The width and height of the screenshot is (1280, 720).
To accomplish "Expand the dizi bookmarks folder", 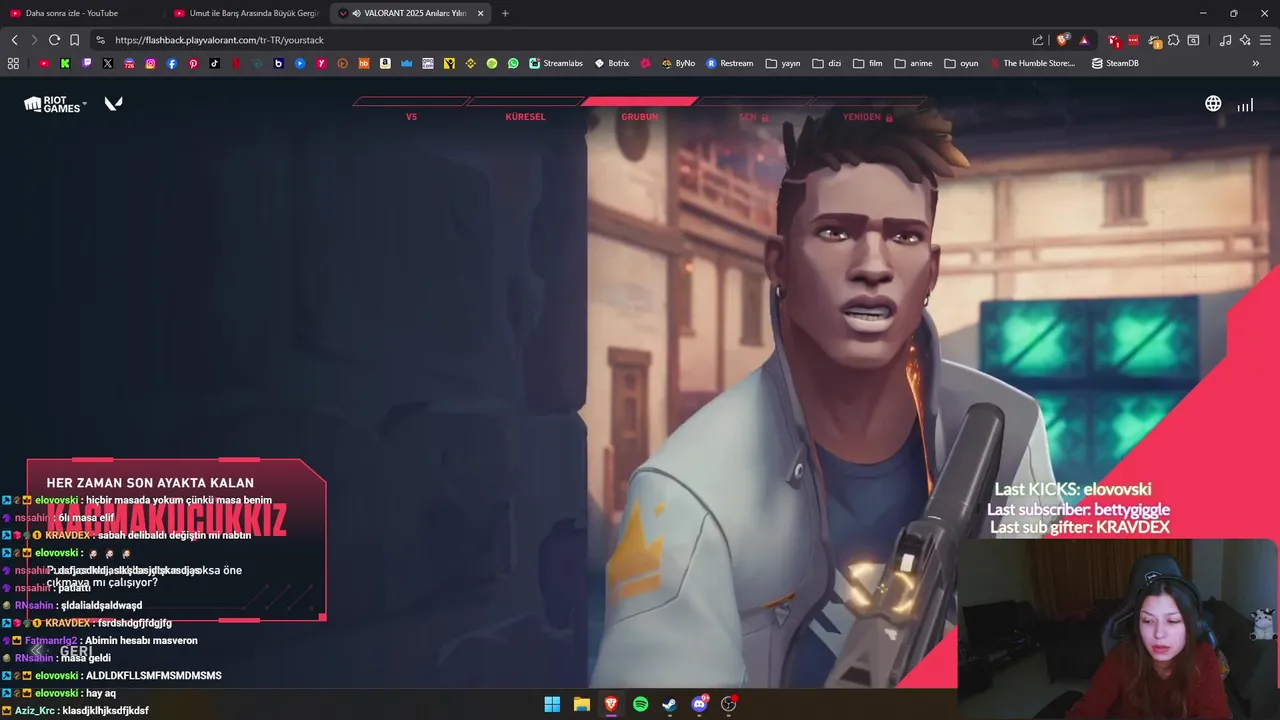I will coord(827,63).
